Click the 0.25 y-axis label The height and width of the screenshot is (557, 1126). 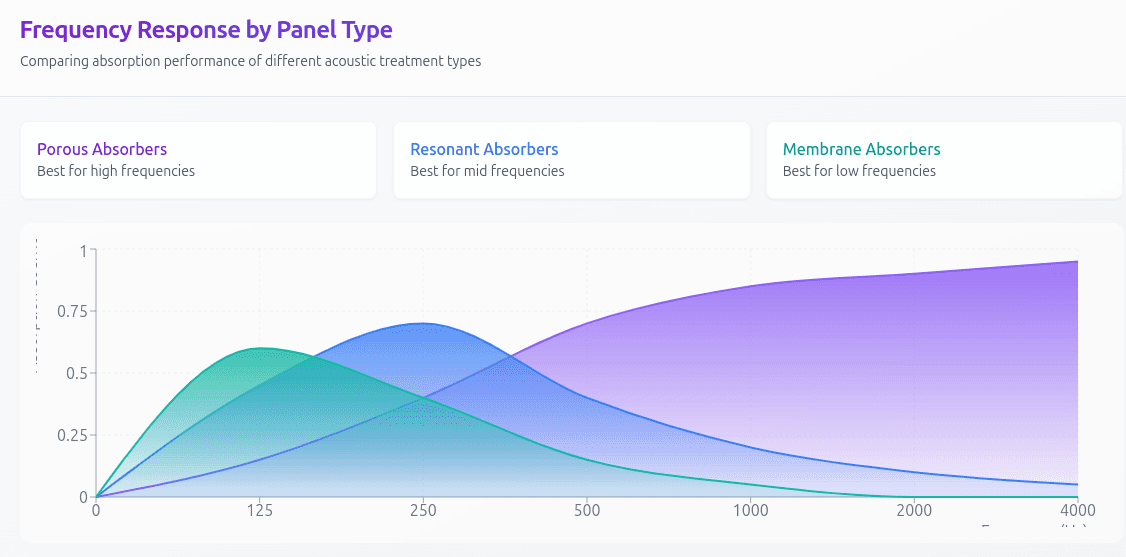click(70, 435)
